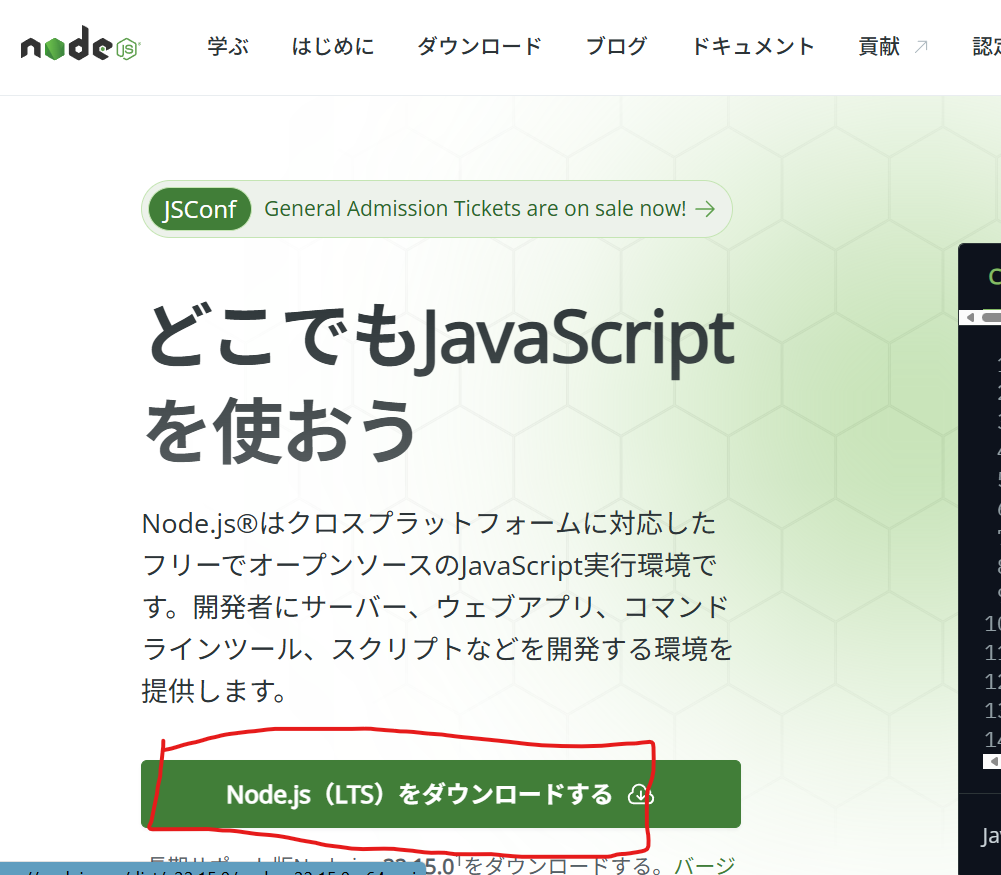The width and height of the screenshot is (1001, 875).
Task: Open the 貢献 navigation link
Action: pos(879,47)
